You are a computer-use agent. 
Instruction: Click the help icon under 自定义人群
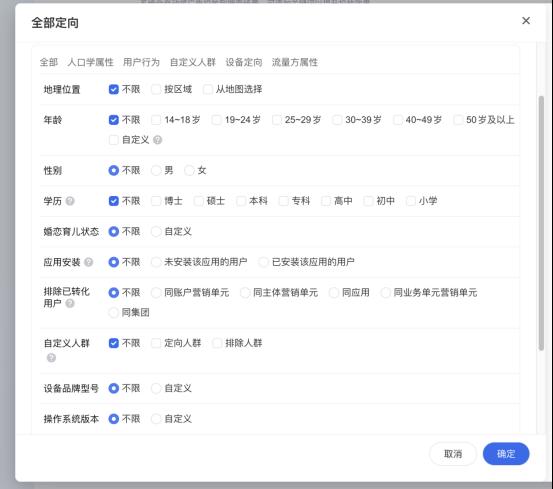(51, 358)
